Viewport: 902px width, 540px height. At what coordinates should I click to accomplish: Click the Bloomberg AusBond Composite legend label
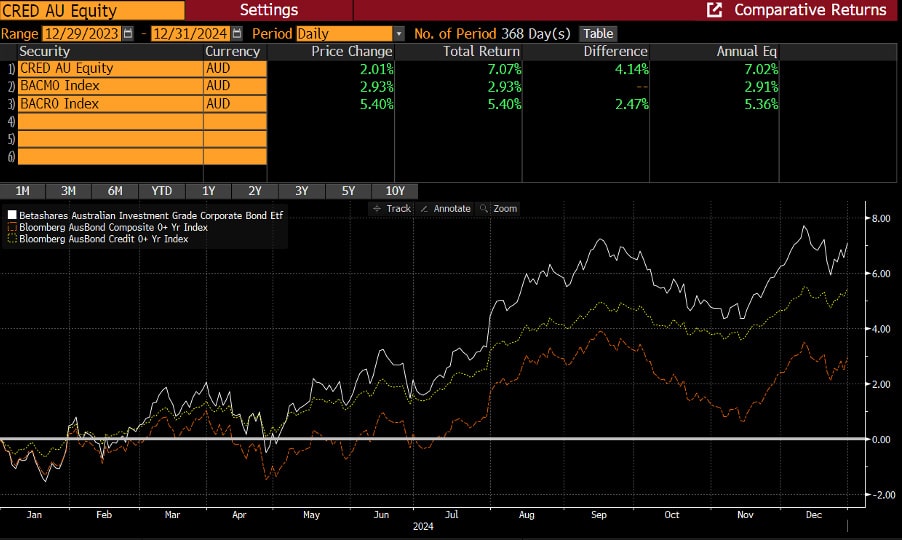(x=113, y=227)
